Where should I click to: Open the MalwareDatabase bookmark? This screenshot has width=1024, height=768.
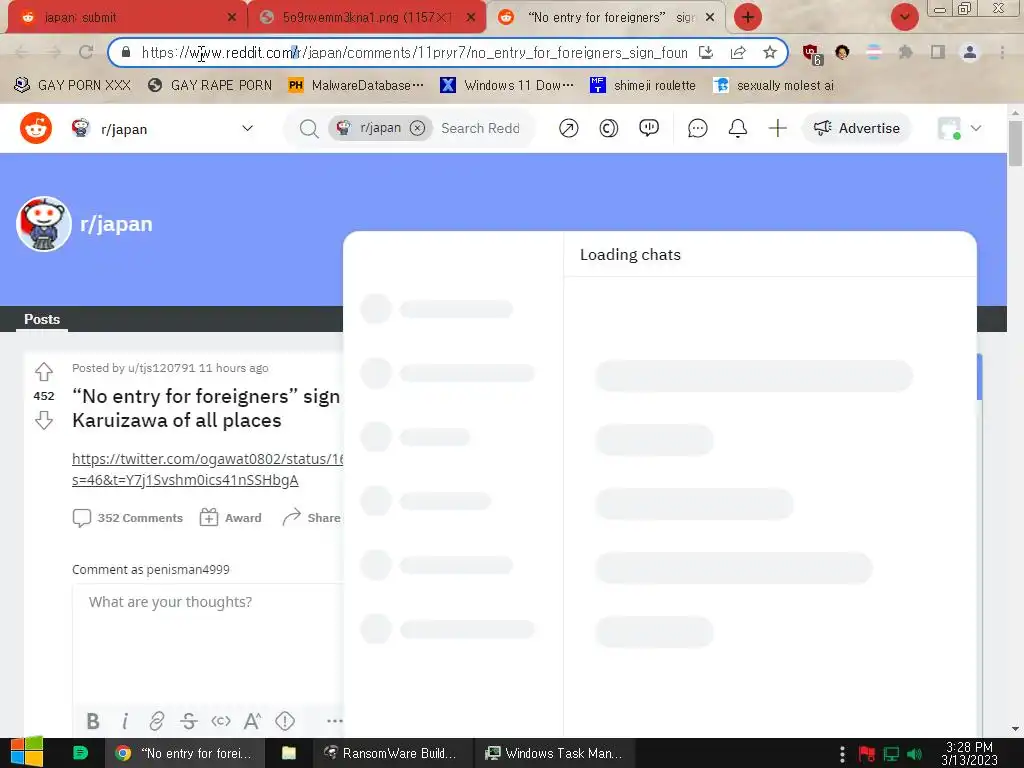pyautogui.click(x=356, y=85)
